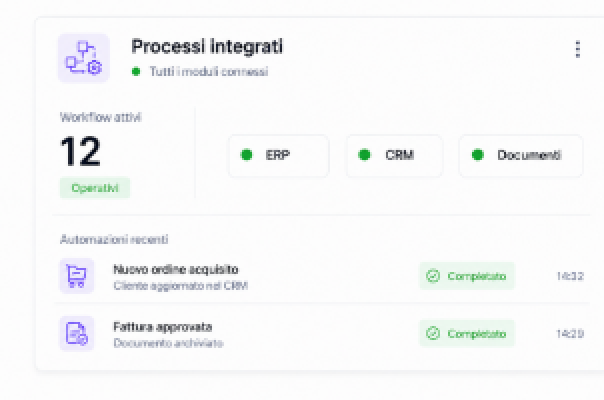Click the green dot beside ERP
The image size is (604, 400).
[247, 155]
